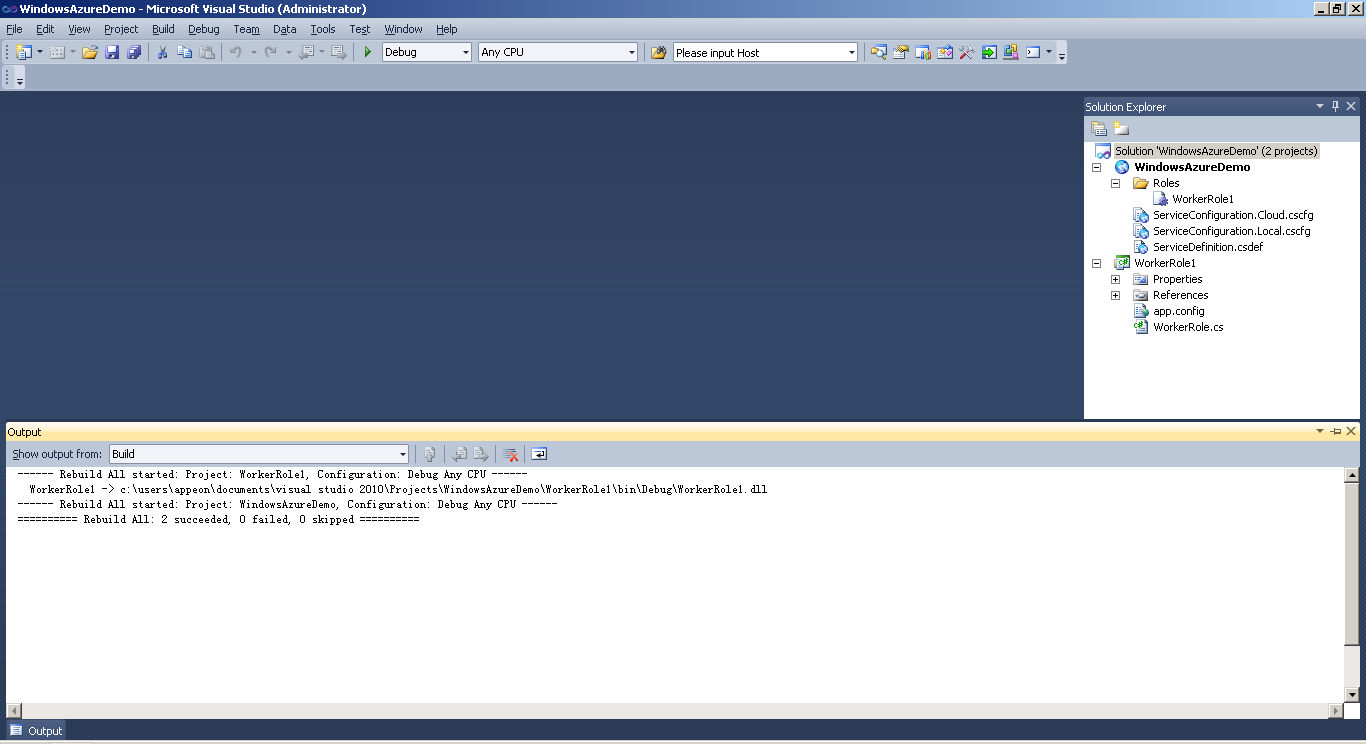Screen dimensions: 1366x744
Task: Click the Find in Files binoculars-folder icon
Action: [658, 52]
